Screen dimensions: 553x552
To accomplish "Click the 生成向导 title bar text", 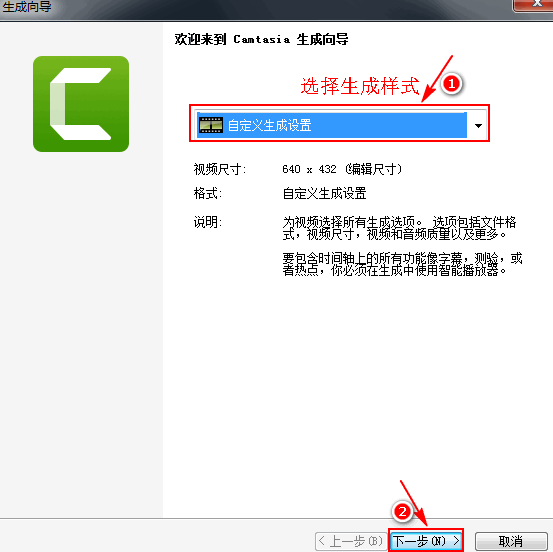I will [x=27, y=7].
